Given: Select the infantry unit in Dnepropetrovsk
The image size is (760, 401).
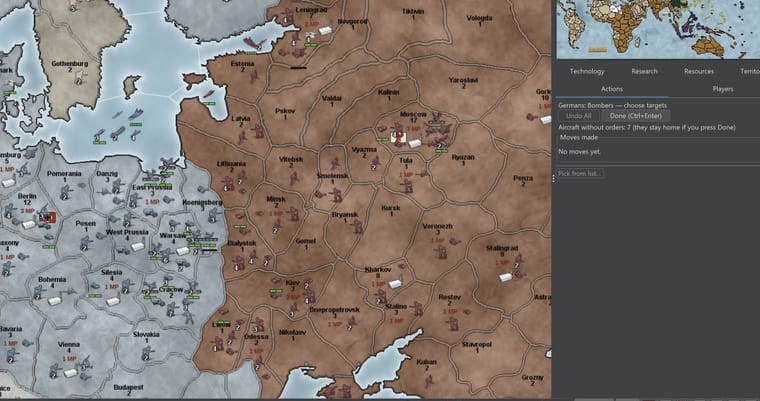Looking at the screenshot, I should pyautogui.click(x=351, y=323).
